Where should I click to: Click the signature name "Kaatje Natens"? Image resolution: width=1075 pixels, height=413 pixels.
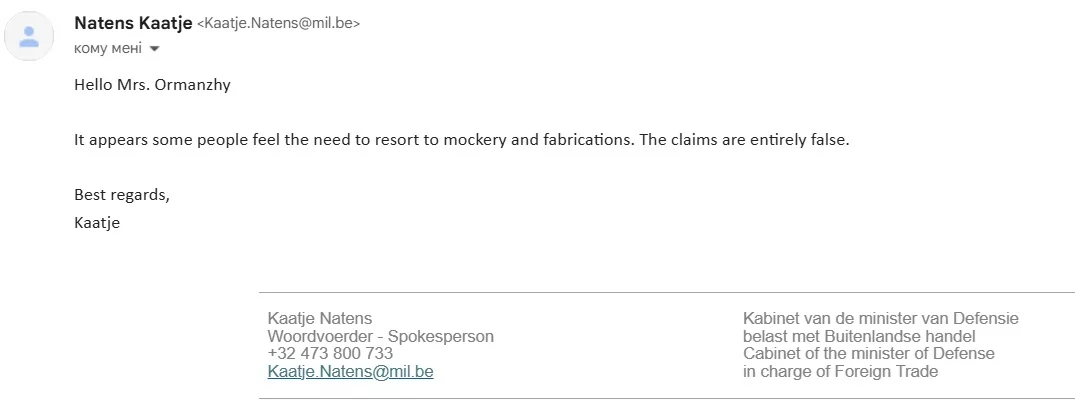(320, 319)
